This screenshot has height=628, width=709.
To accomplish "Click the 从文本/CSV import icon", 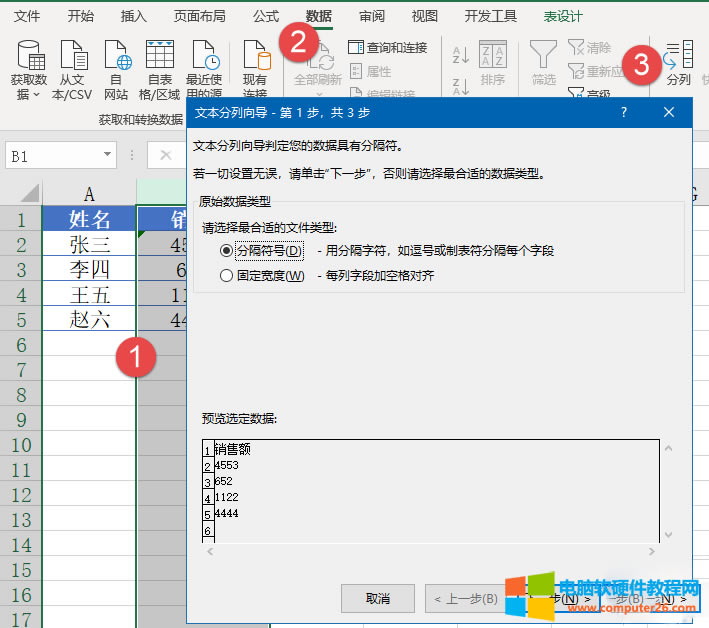I will [x=73, y=55].
